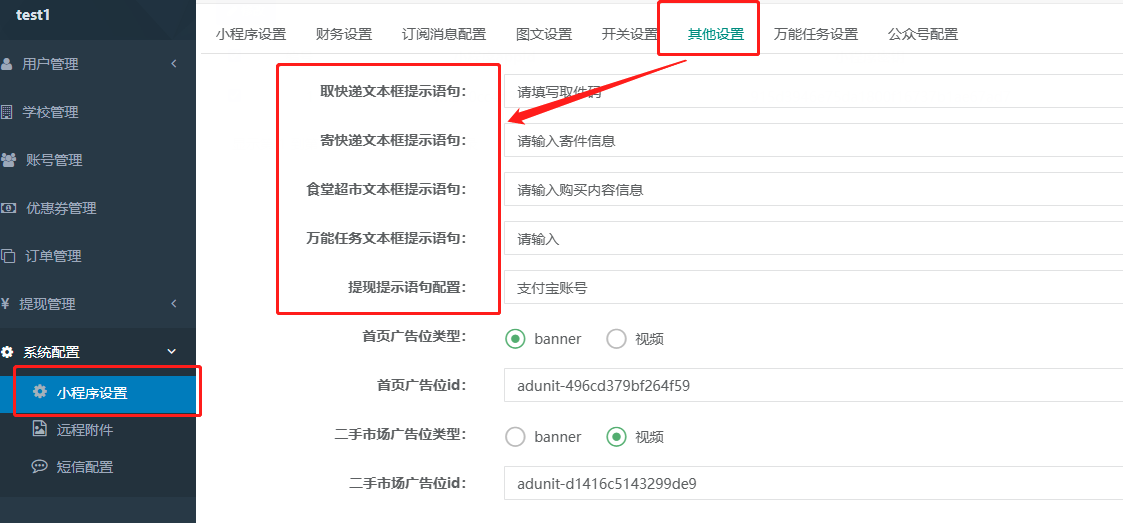Screen dimensions: 1123x523
Task: Select banner for 二手市场广告位类型
Action: 515,436
